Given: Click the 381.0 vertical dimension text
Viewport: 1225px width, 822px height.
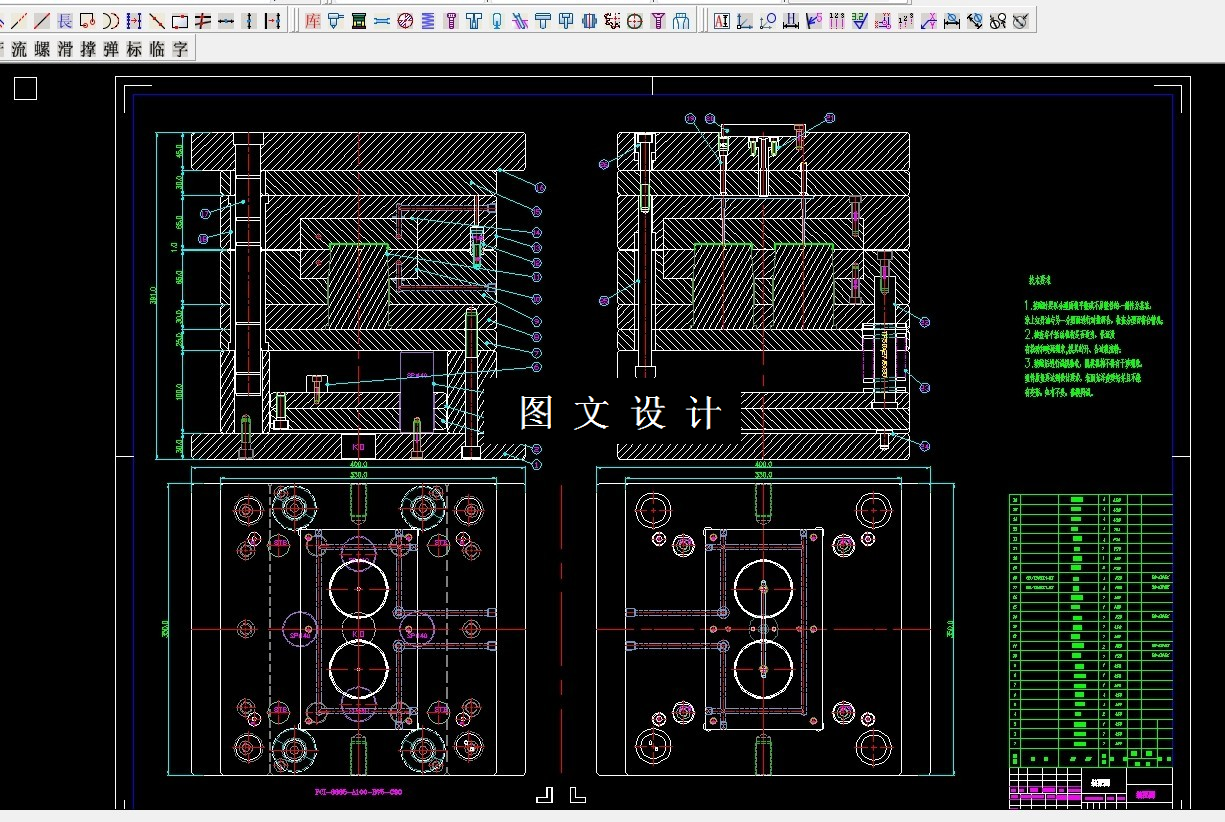Looking at the screenshot, I should [153, 297].
